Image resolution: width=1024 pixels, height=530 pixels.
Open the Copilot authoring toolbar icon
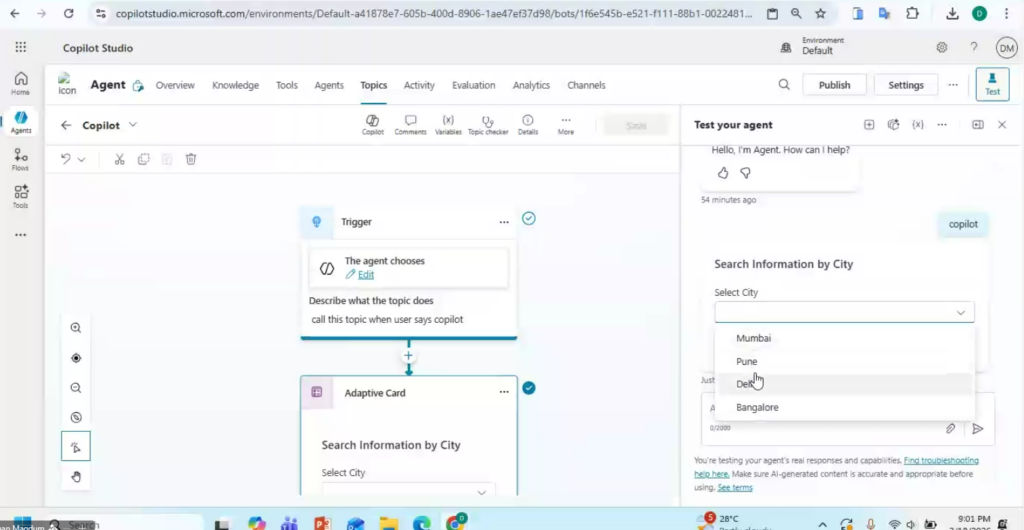[x=373, y=125]
